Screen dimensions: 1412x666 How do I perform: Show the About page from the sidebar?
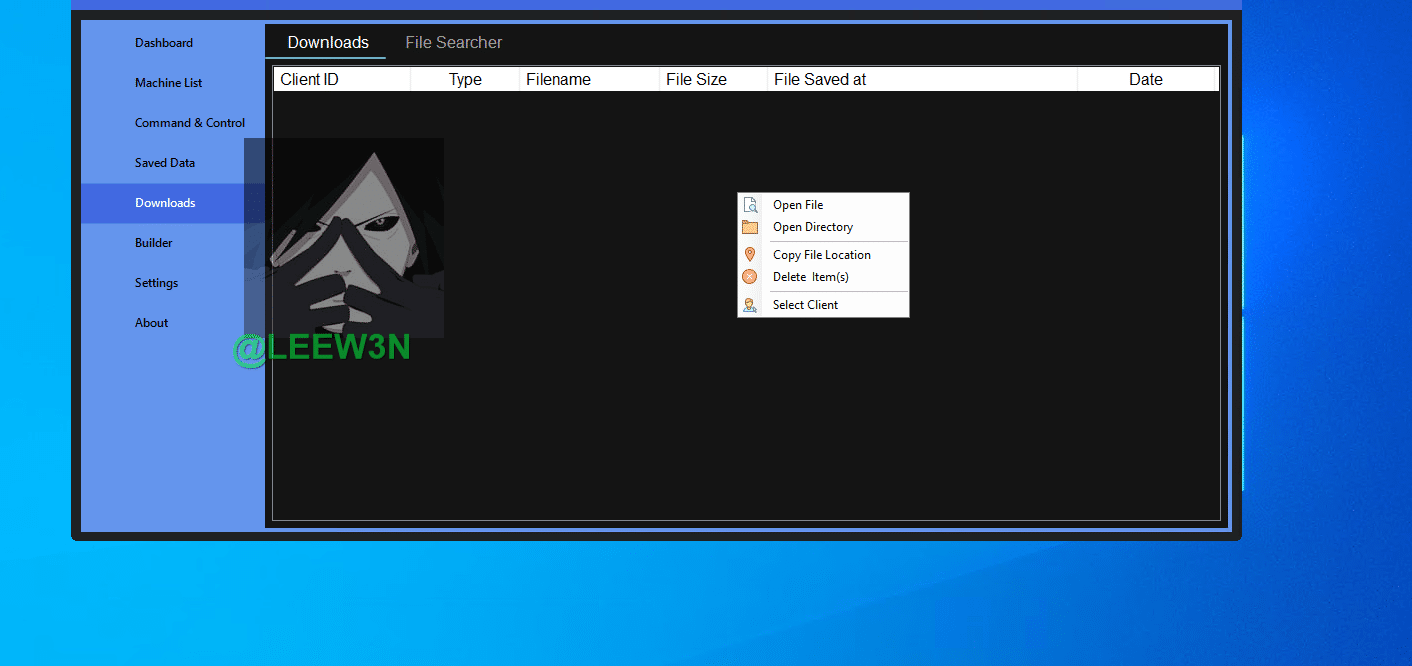pos(152,323)
